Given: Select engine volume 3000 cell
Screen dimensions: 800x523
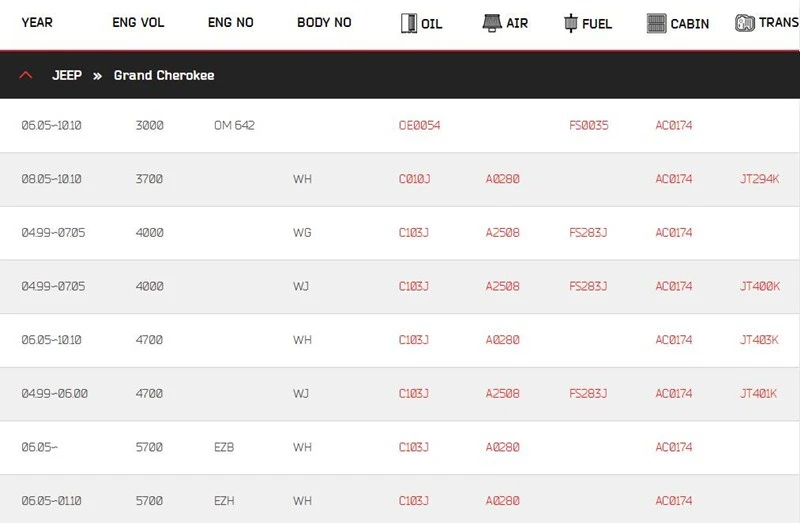Looking at the screenshot, I should coord(149,126).
